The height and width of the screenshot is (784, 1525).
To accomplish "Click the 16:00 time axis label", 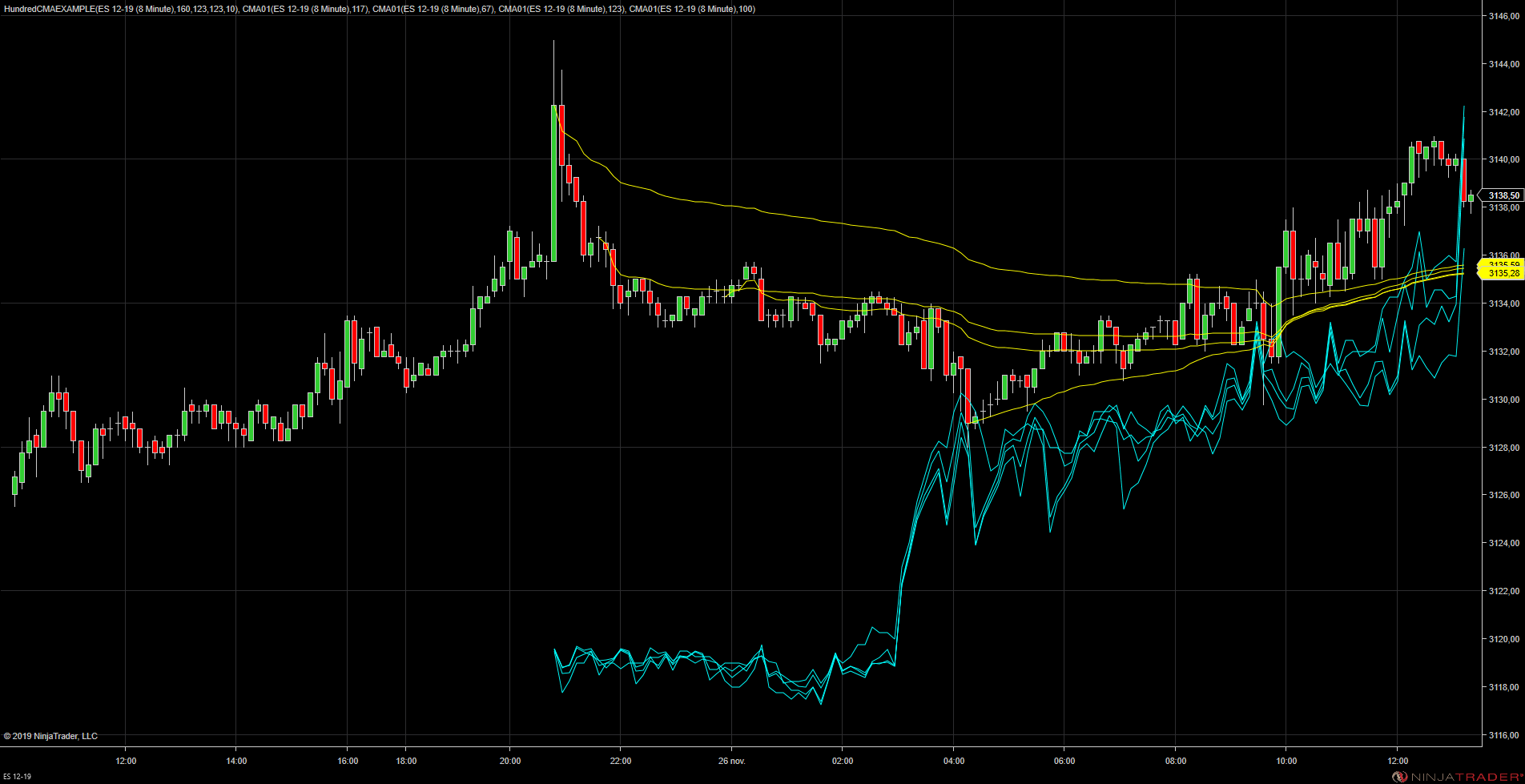I will pos(348,761).
